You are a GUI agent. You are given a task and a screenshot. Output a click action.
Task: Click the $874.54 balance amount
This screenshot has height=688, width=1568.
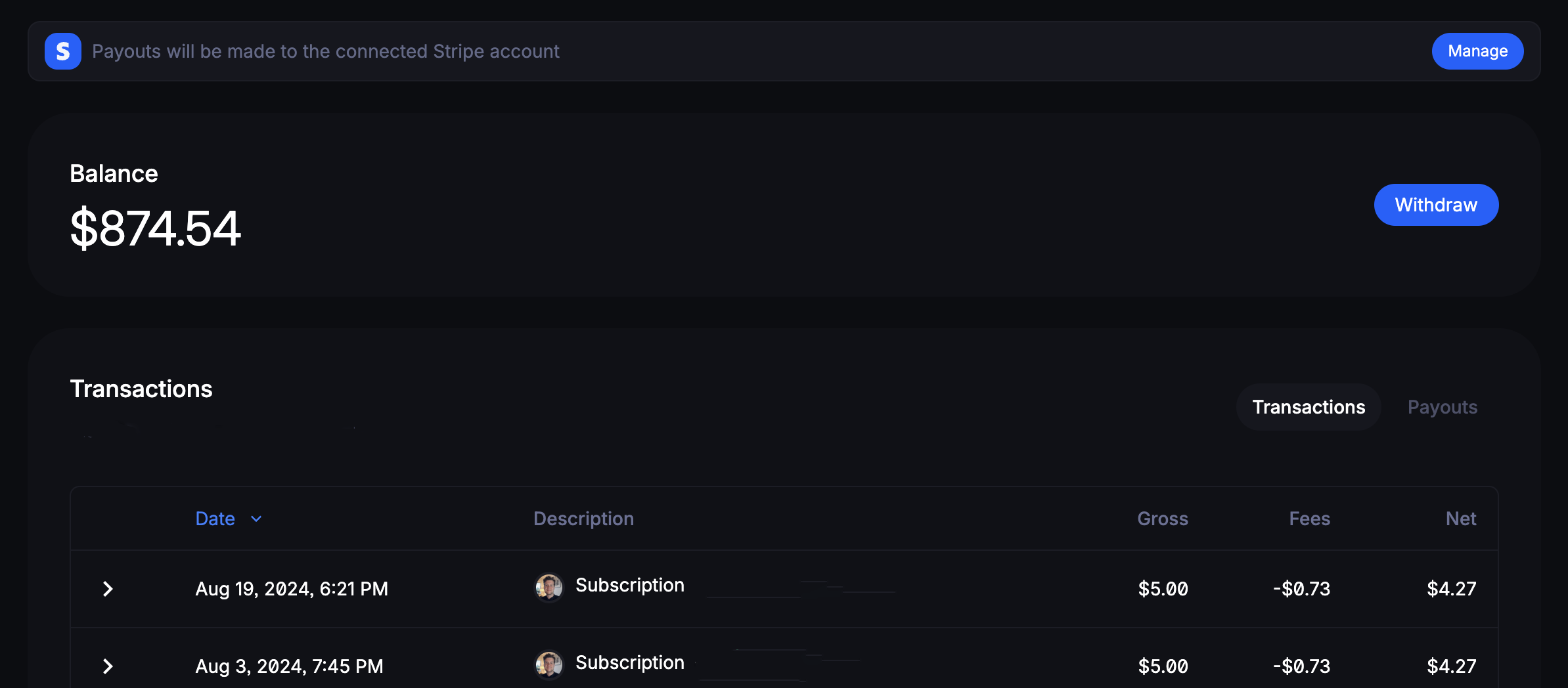[156, 228]
